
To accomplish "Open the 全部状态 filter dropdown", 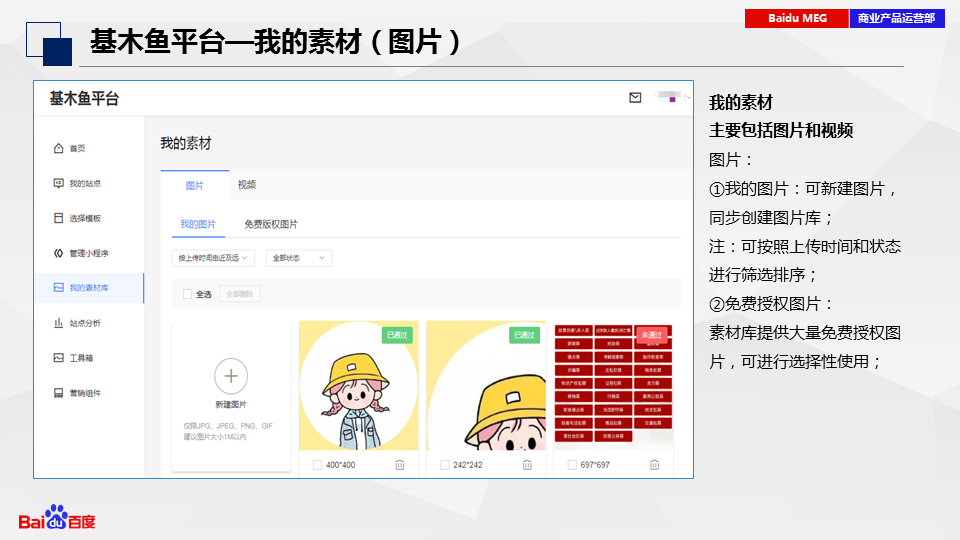I will coord(299,258).
